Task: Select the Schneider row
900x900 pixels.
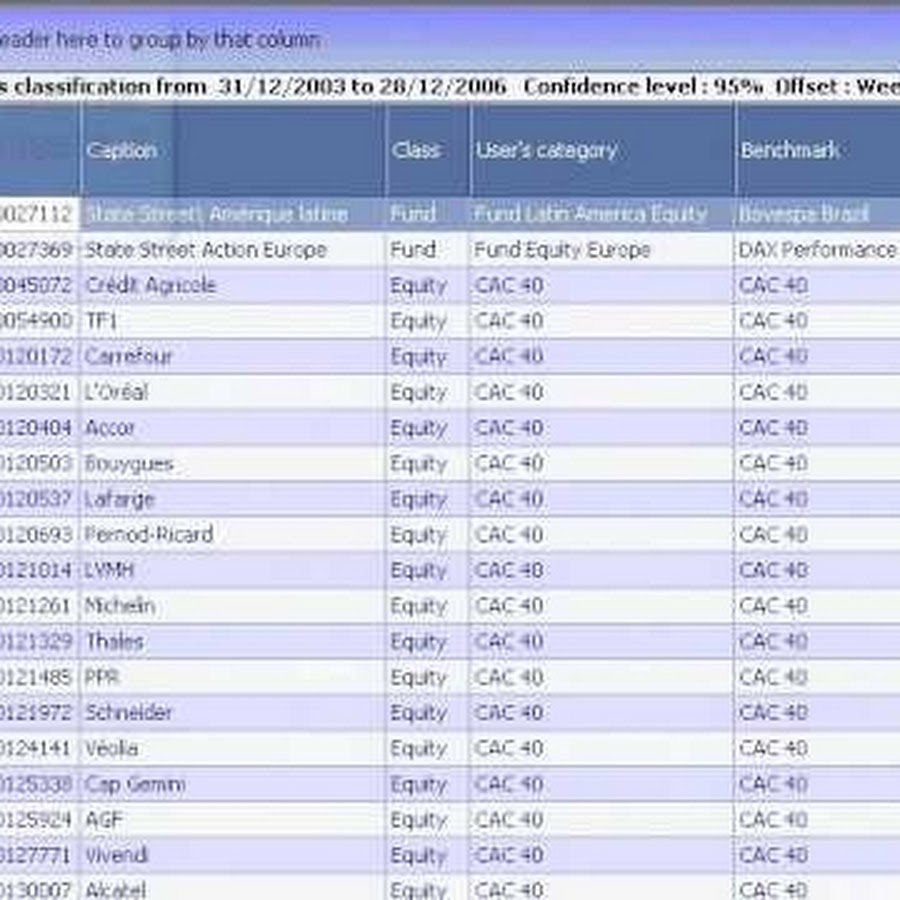Action: pyautogui.click(x=128, y=713)
